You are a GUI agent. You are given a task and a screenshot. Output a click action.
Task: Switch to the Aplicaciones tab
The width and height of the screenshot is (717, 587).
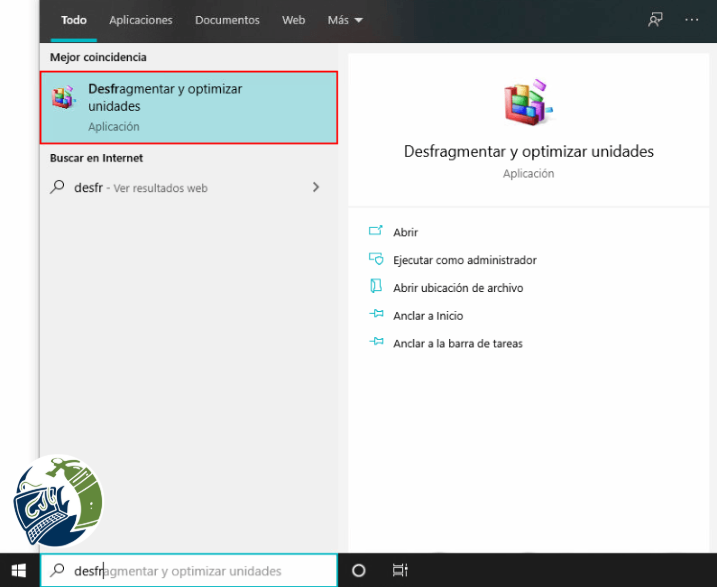(x=140, y=20)
